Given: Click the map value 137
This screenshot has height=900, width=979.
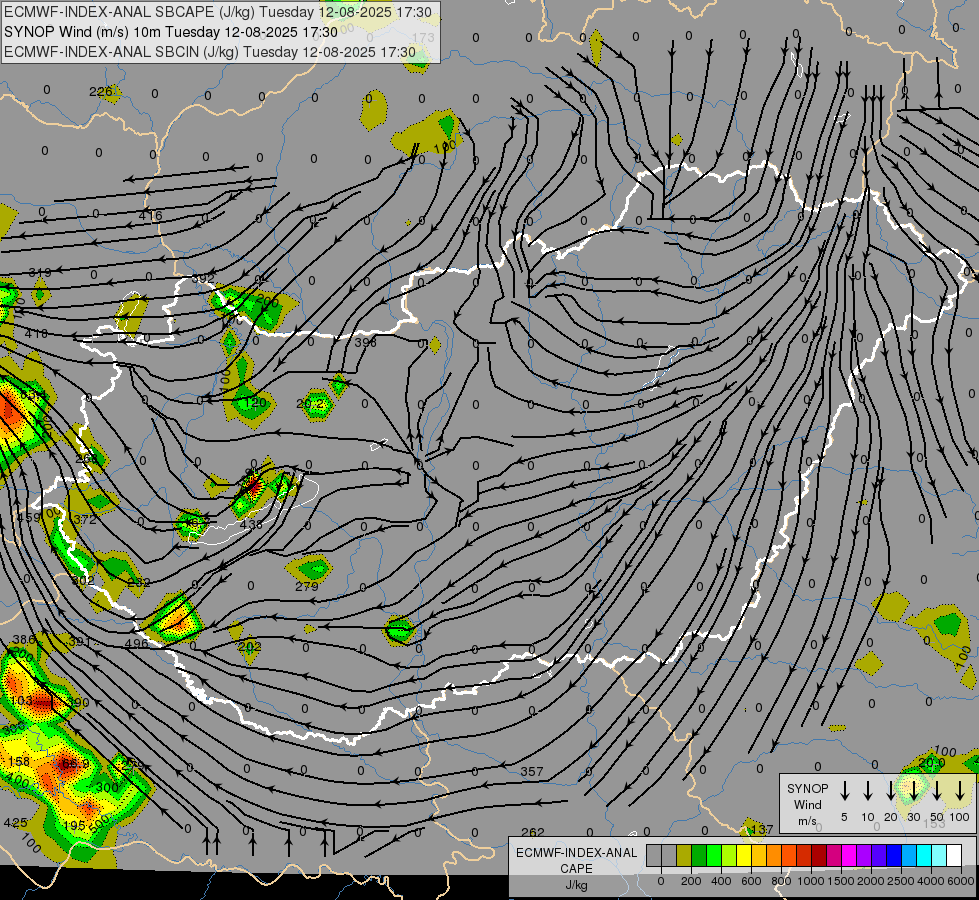Looking at the screenshot, I should tap(762, 829).
